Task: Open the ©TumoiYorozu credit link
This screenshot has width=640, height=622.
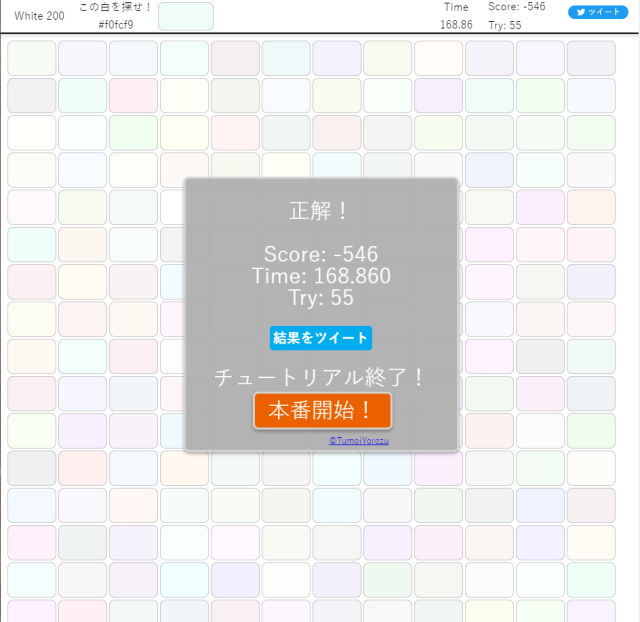Action: pos(358,440)
